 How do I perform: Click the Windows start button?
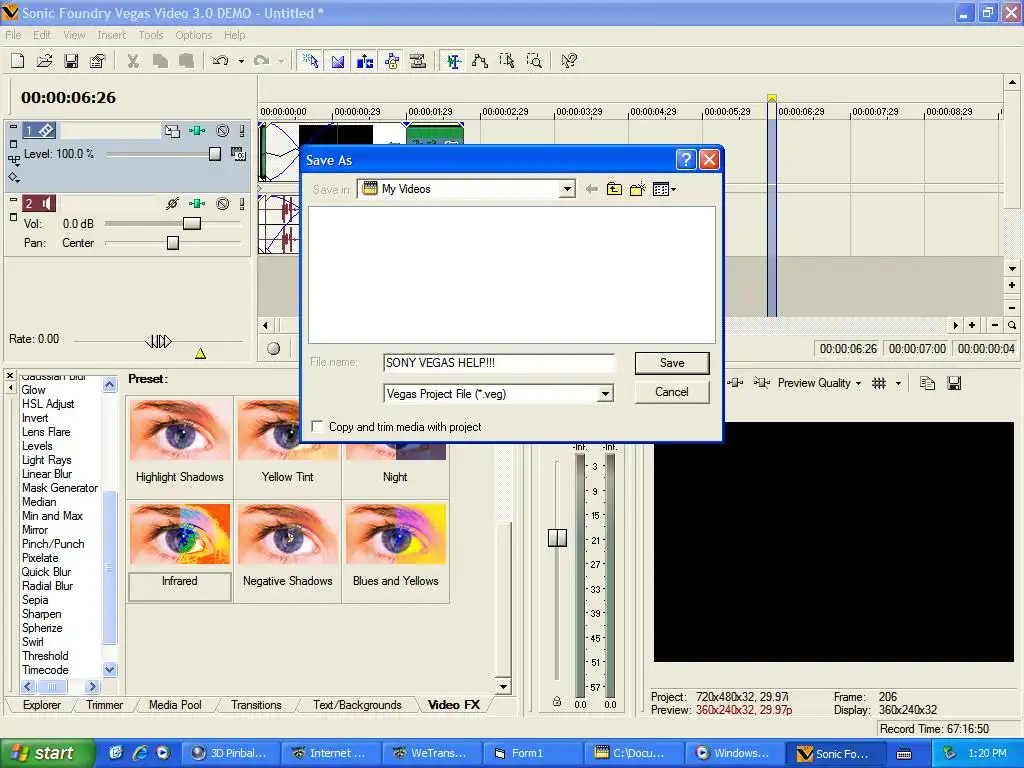(47, 753)
